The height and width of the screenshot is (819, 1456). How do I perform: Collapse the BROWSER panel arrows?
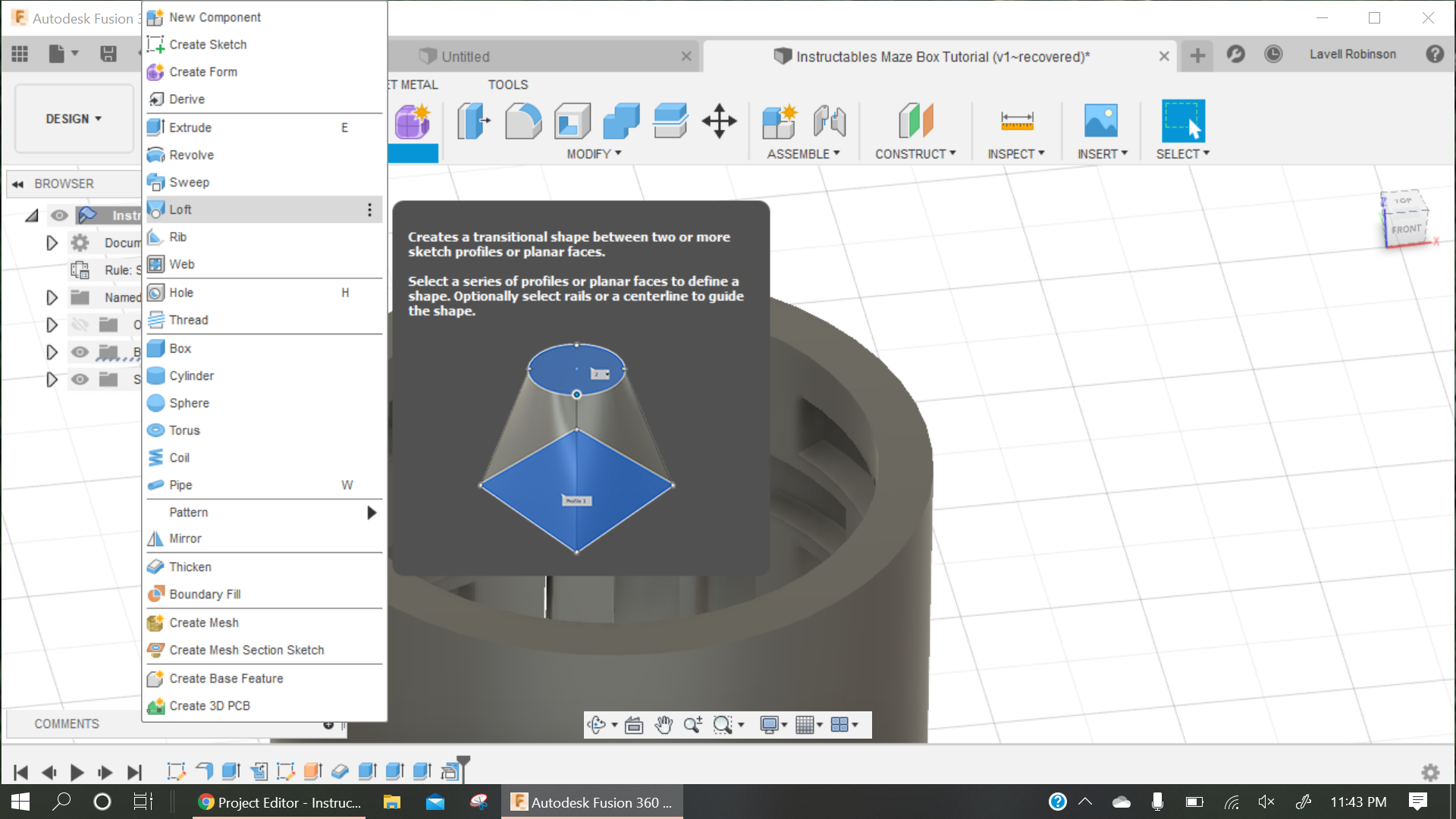pos(18,184)
